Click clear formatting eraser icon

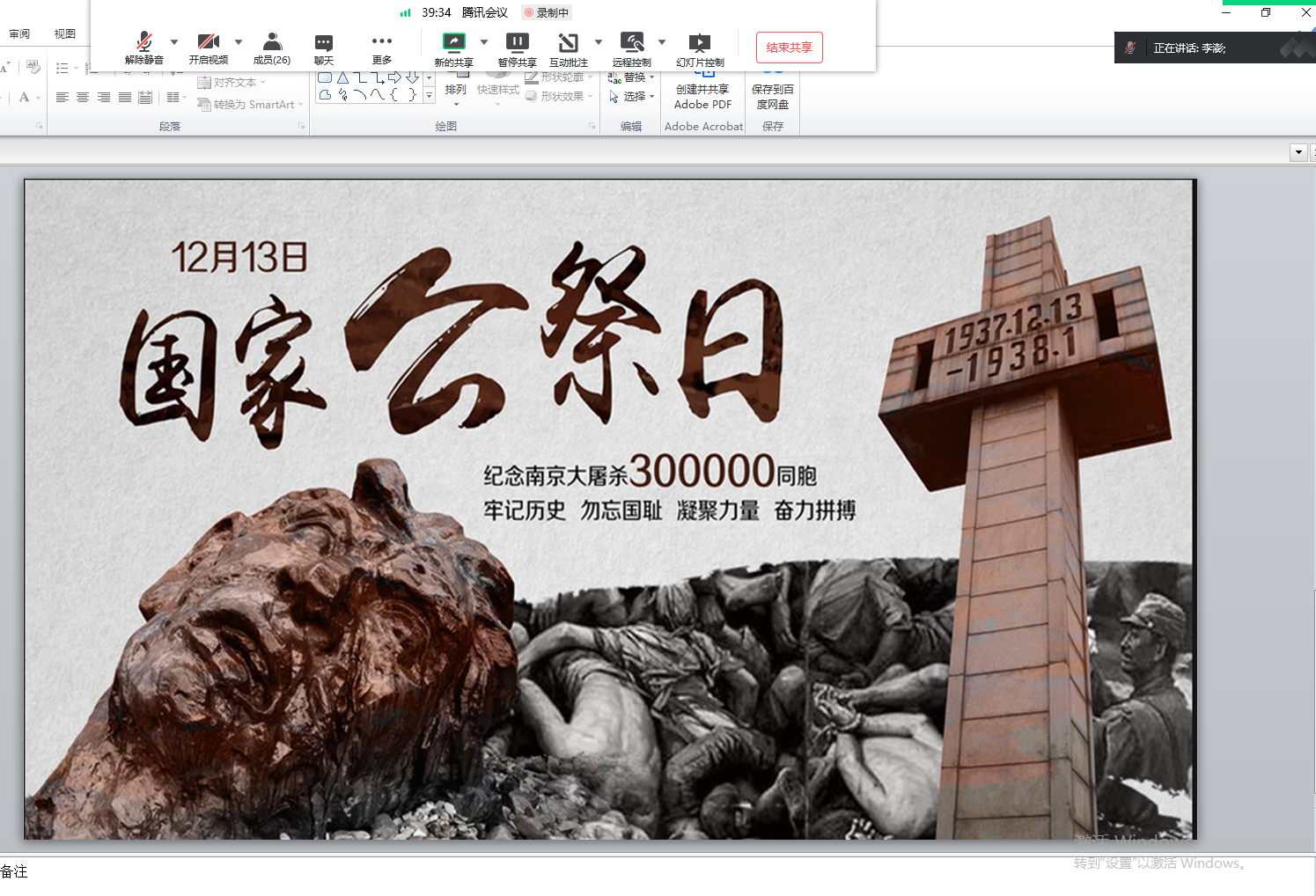click(33, 67)
